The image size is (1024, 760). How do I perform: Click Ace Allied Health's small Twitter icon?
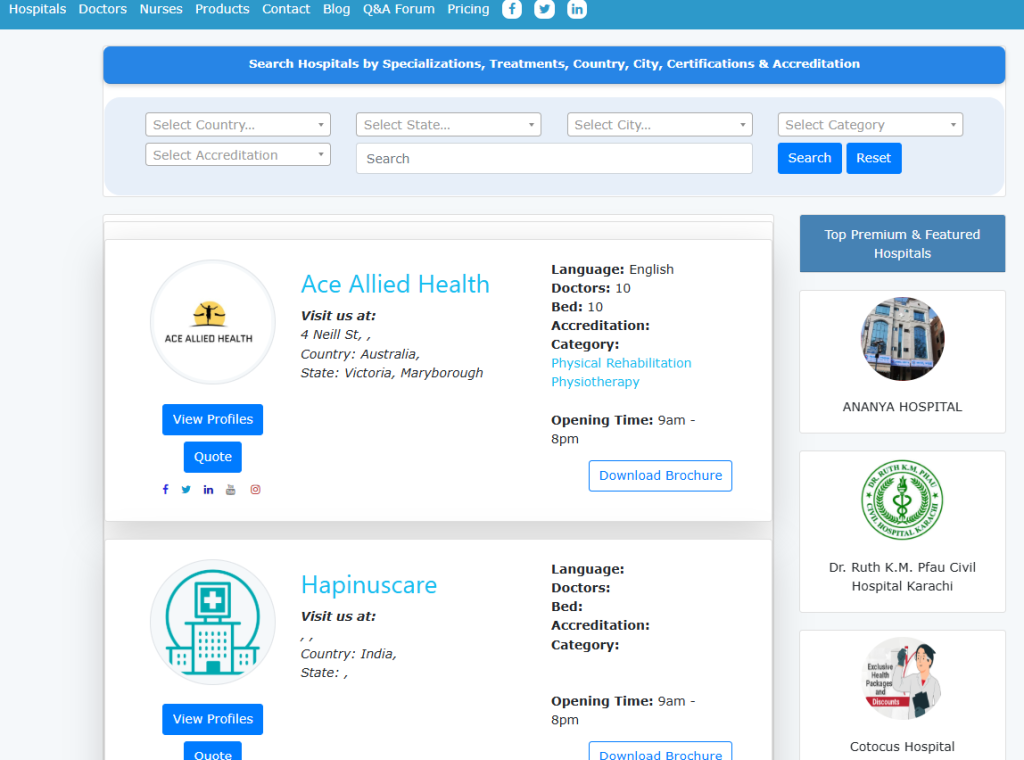click(186, 489)
